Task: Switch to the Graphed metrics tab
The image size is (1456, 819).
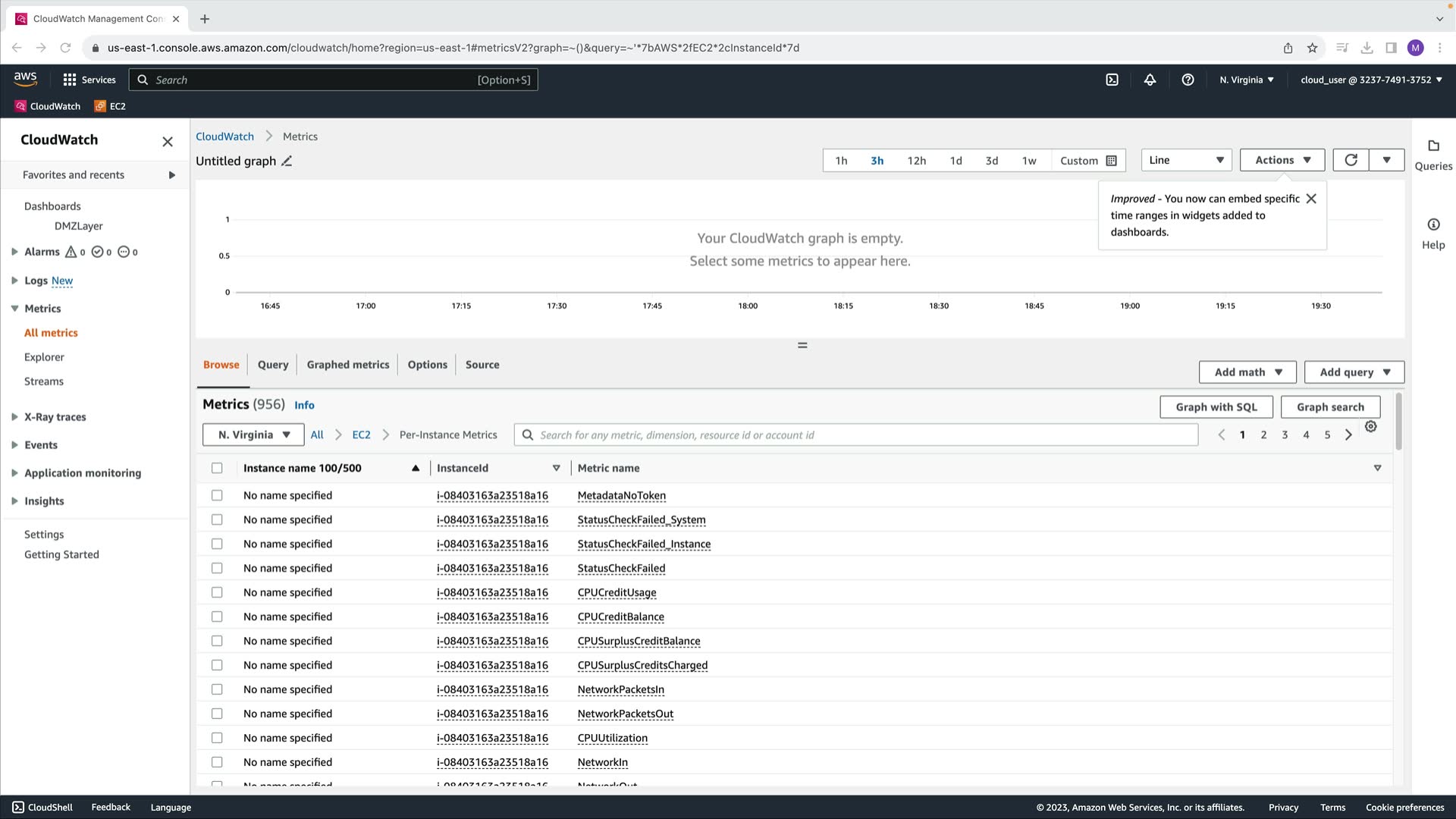Action: coord(347,365)
